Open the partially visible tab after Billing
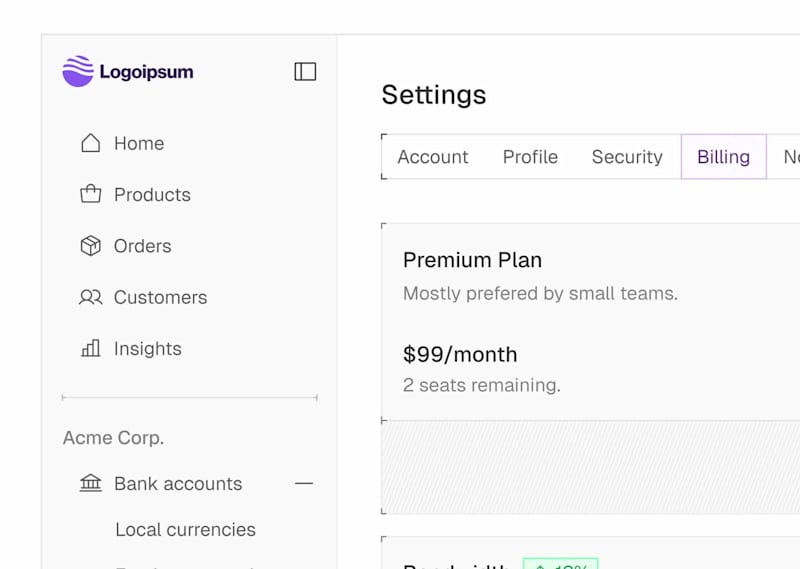800x569 pixels. [790, 157]
